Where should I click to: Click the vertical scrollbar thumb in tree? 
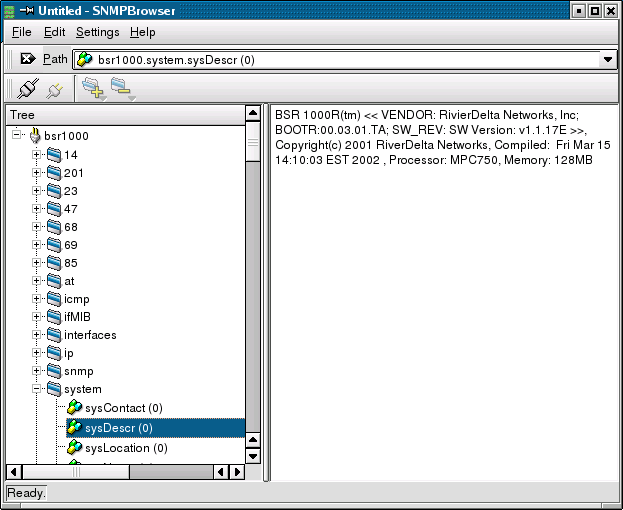click(x=253, y=142)
